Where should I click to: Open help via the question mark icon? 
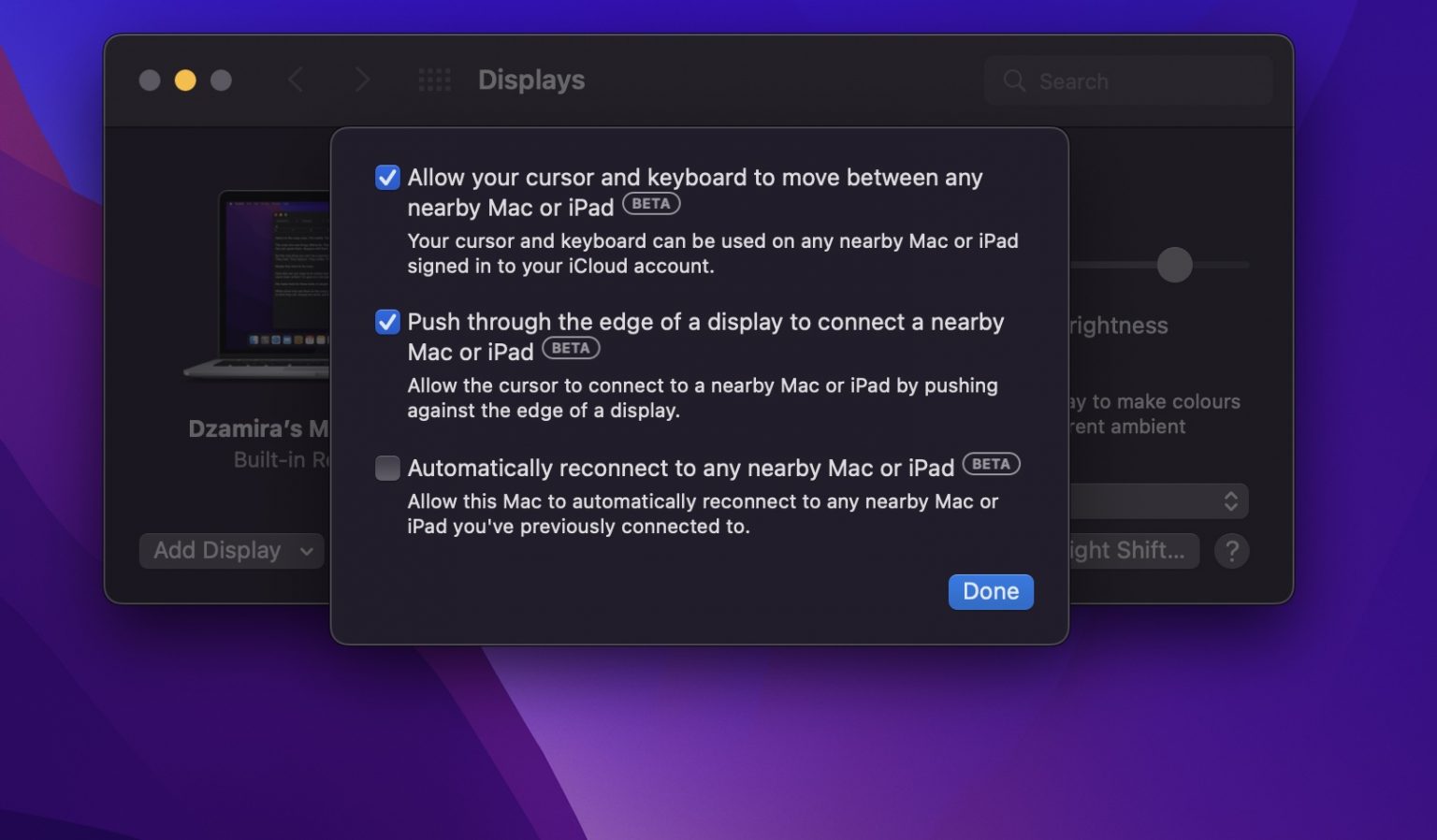pos(1232,551)
